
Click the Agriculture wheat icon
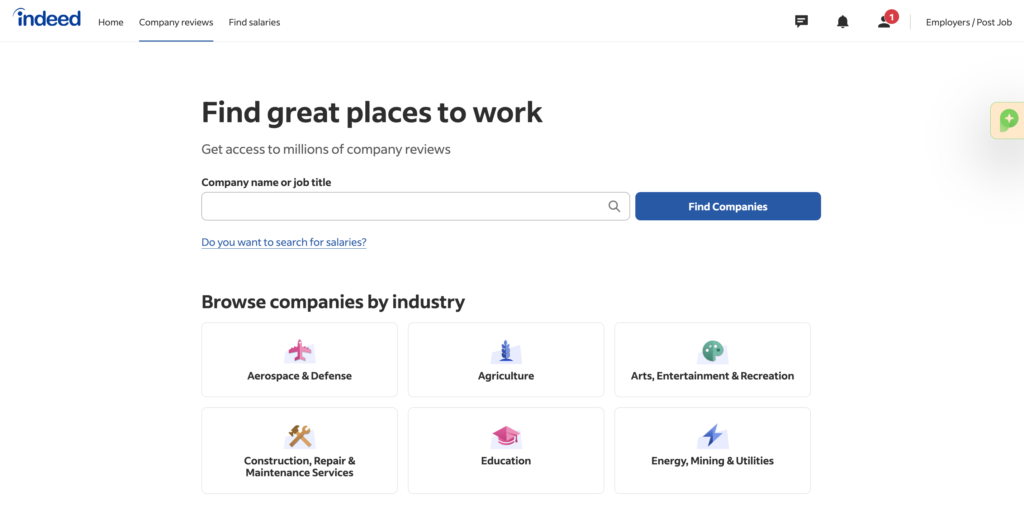click(x=505, y=351)
